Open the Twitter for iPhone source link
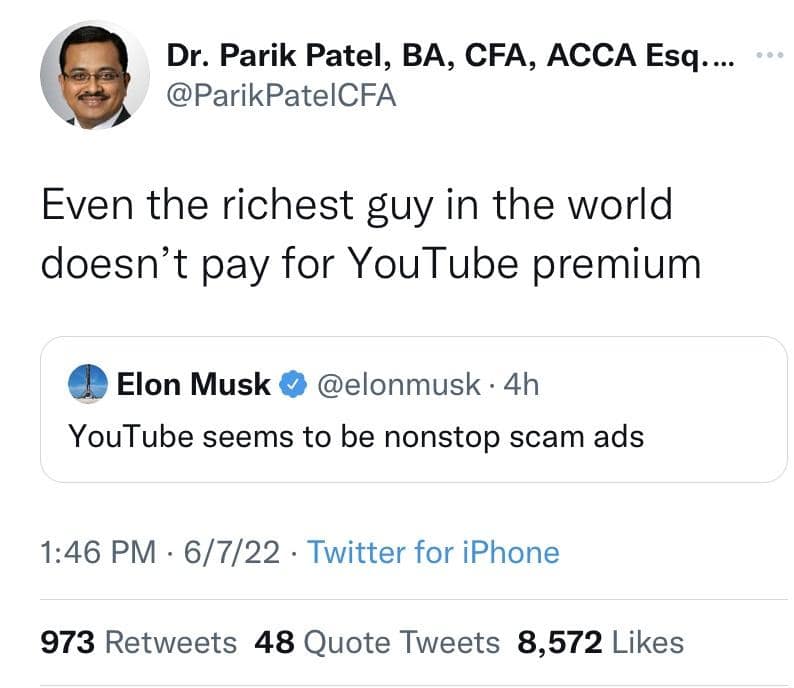 click(432, 551)
